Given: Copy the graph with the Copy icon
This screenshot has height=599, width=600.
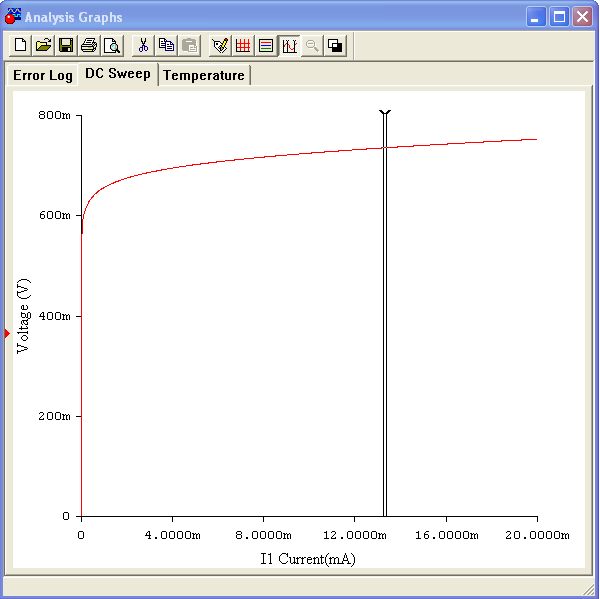Looking at the screenshot, I should [166, 46].
